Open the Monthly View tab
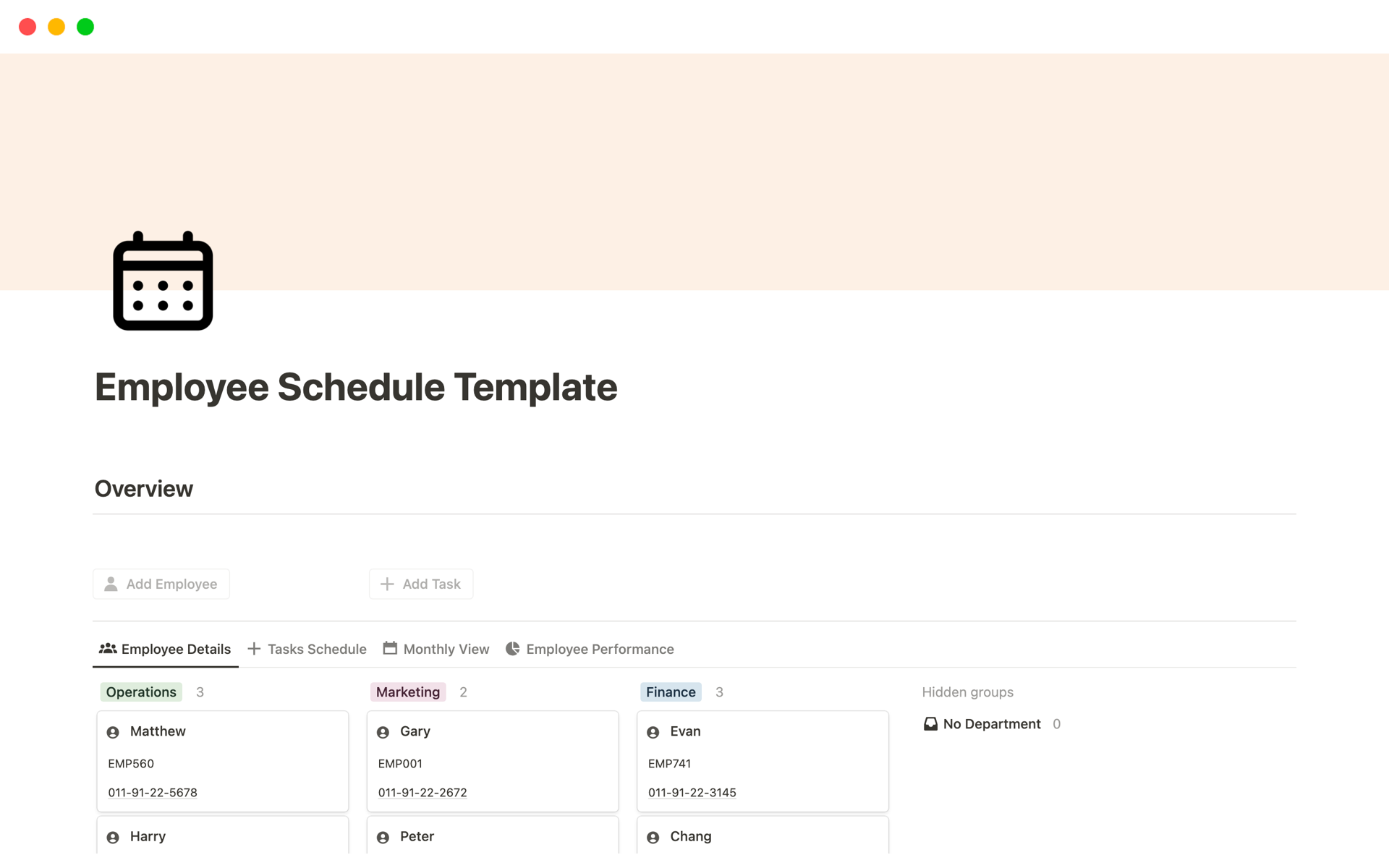This screenshot has width=1389, height=868. 436,649
